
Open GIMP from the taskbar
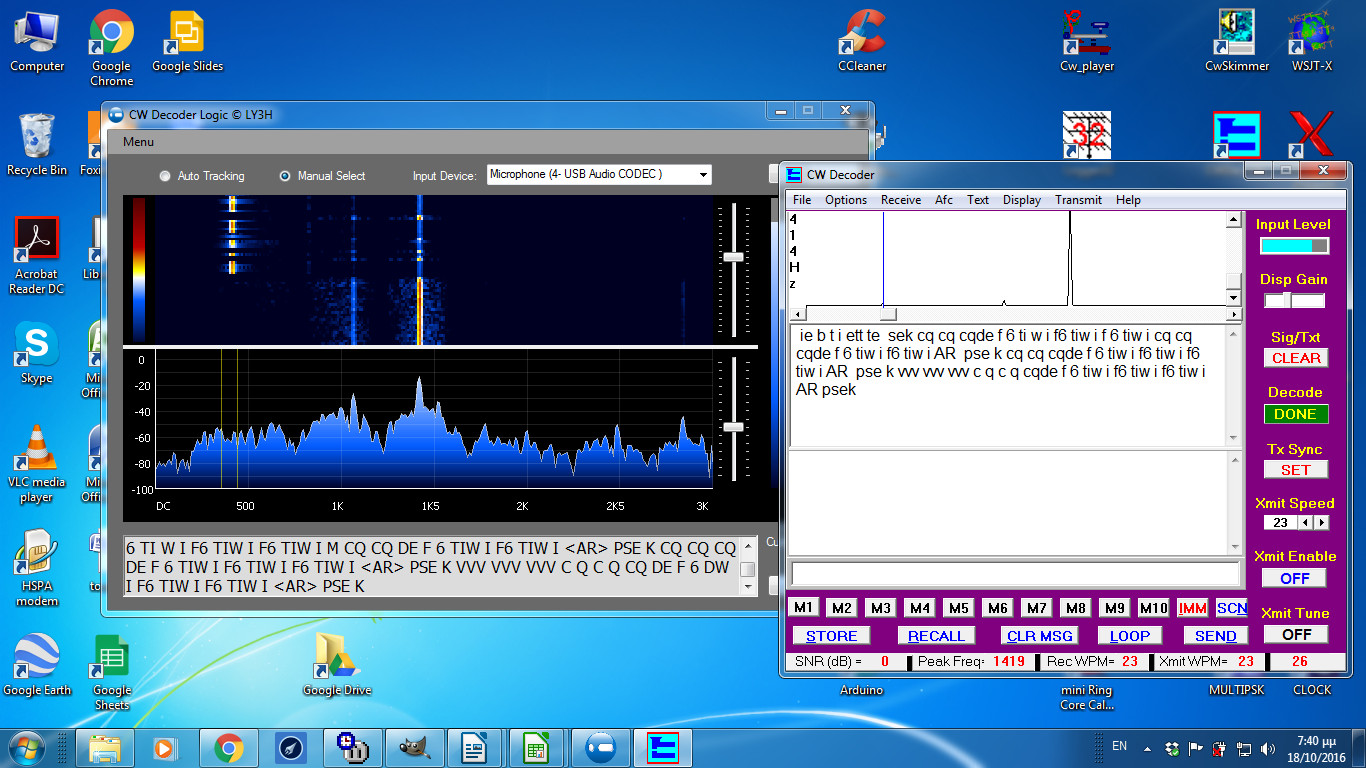tap(414, 746)
